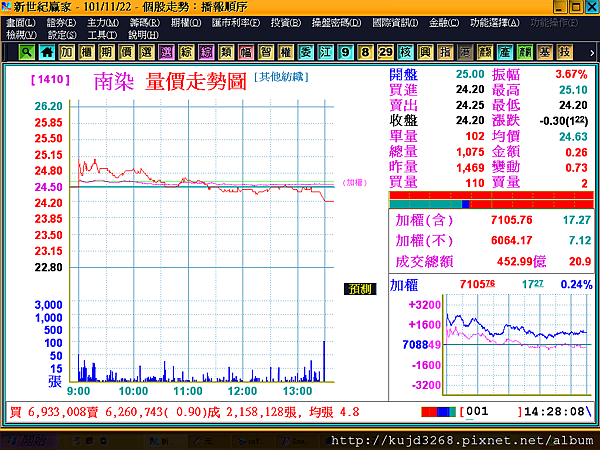
Task: Open the 證券(E) menu
Action: [x=61, y=23]
